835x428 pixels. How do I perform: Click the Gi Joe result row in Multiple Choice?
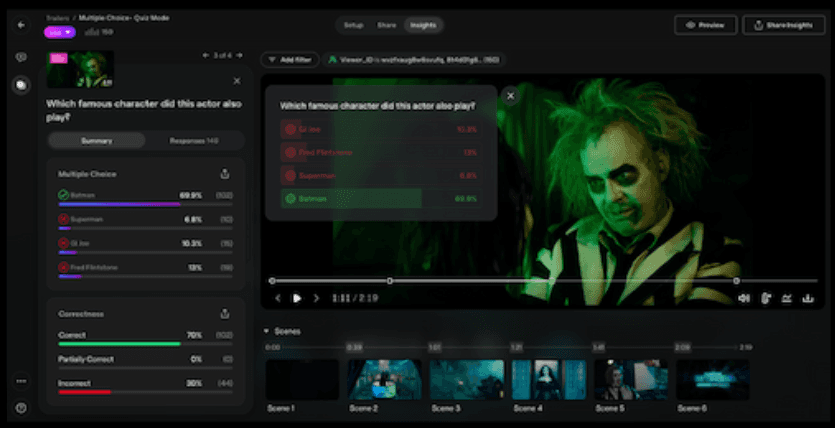click(x=145, y=245)
